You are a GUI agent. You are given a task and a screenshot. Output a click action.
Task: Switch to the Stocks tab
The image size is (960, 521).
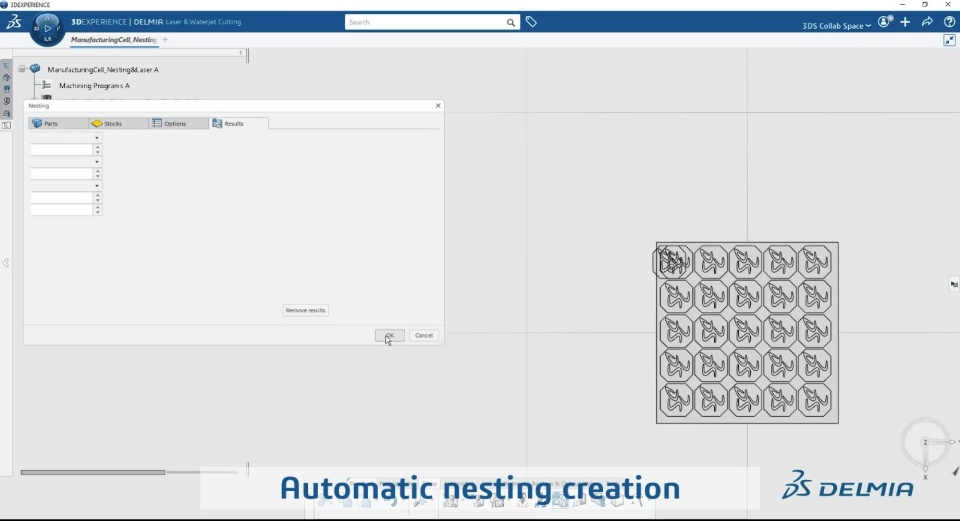[118, 123]
